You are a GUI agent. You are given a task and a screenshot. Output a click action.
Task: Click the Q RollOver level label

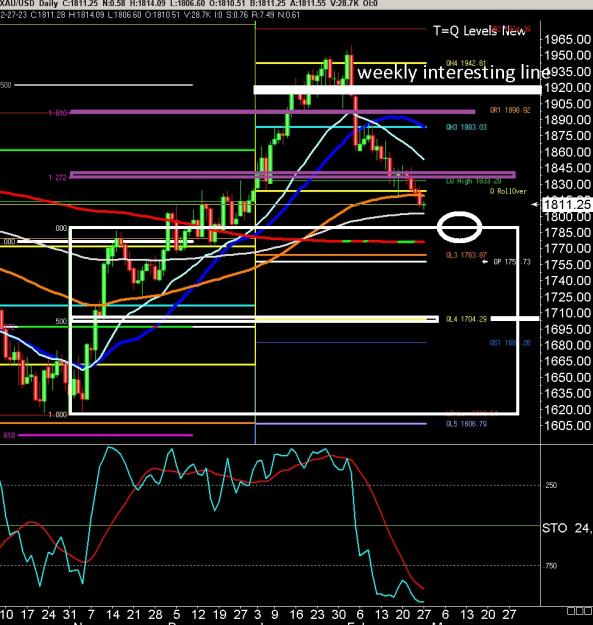pos(508,191)
